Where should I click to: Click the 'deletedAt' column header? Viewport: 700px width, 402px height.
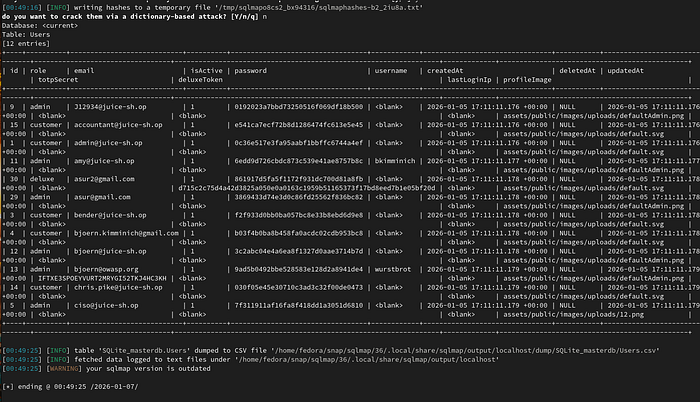pyautogui.click(x=577, y=71)
